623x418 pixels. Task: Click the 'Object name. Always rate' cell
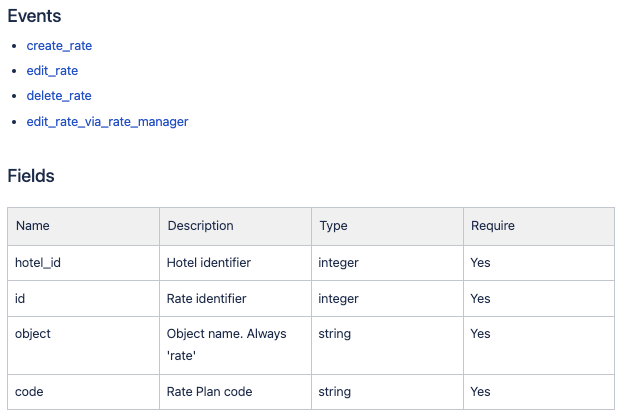pyautogui.click(x=235, y=345)
